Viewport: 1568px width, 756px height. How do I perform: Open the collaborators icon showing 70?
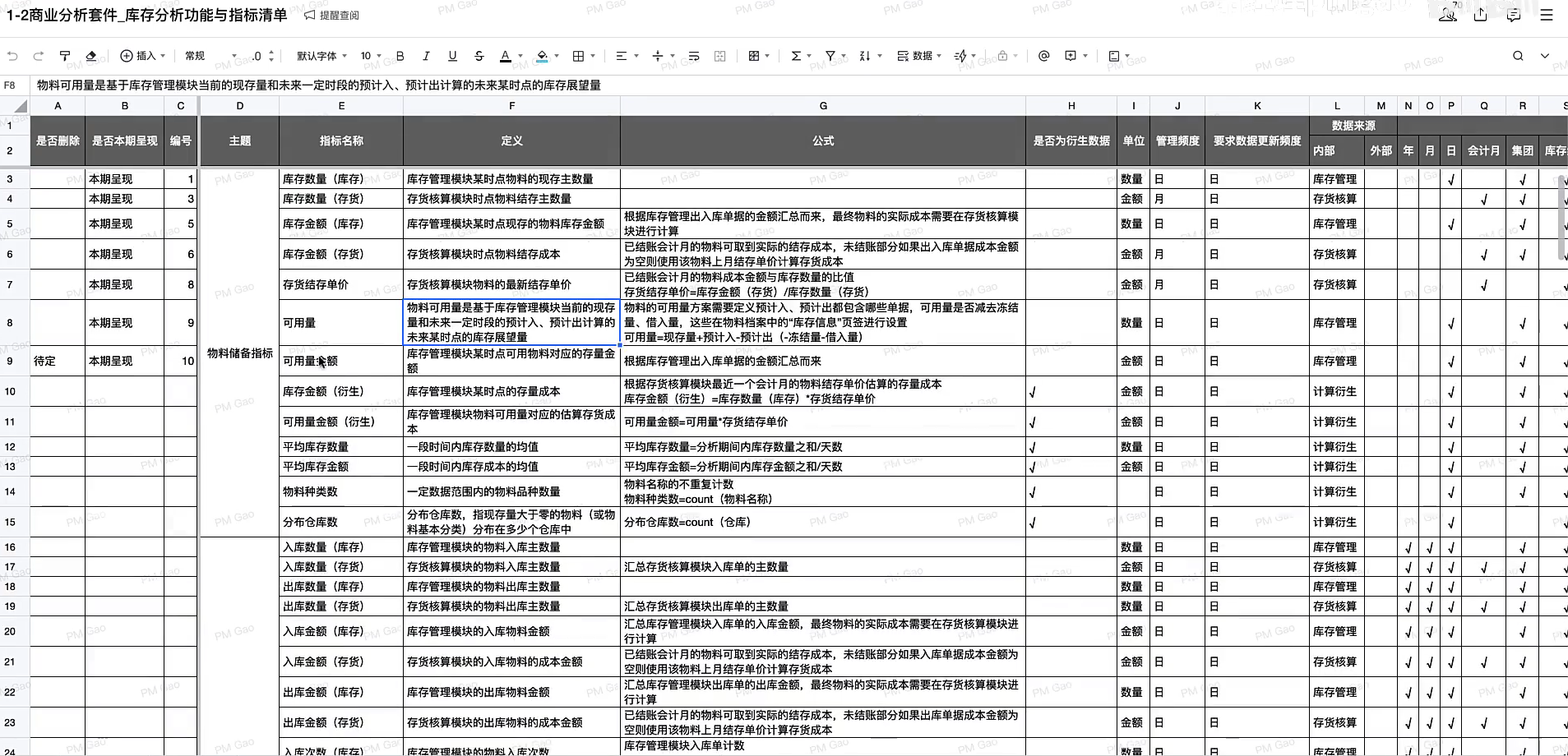click(1448, 14)
